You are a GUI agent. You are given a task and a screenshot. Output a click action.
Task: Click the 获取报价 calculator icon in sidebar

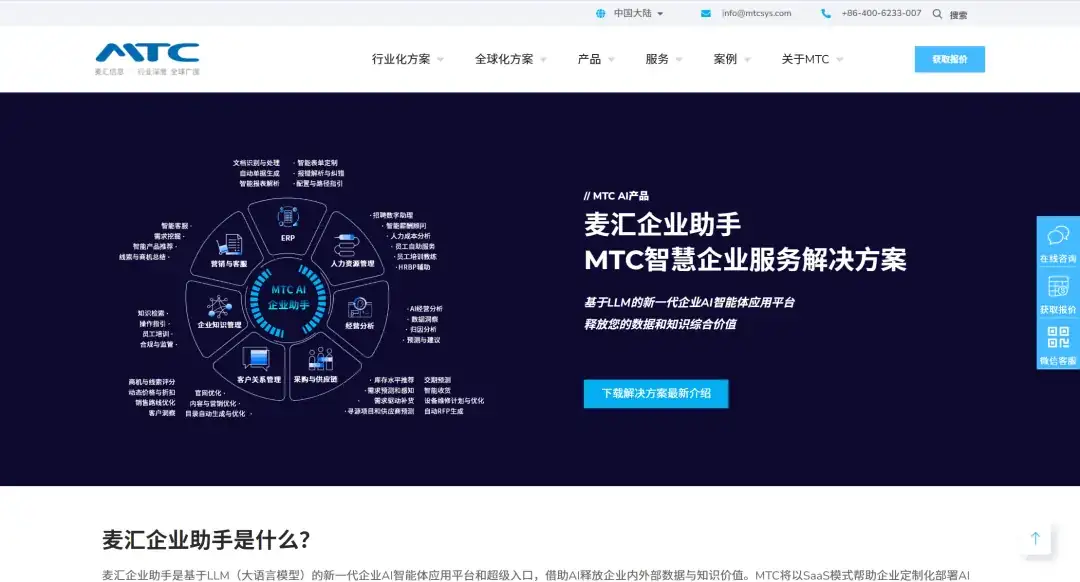click(x=1056, y=284)
